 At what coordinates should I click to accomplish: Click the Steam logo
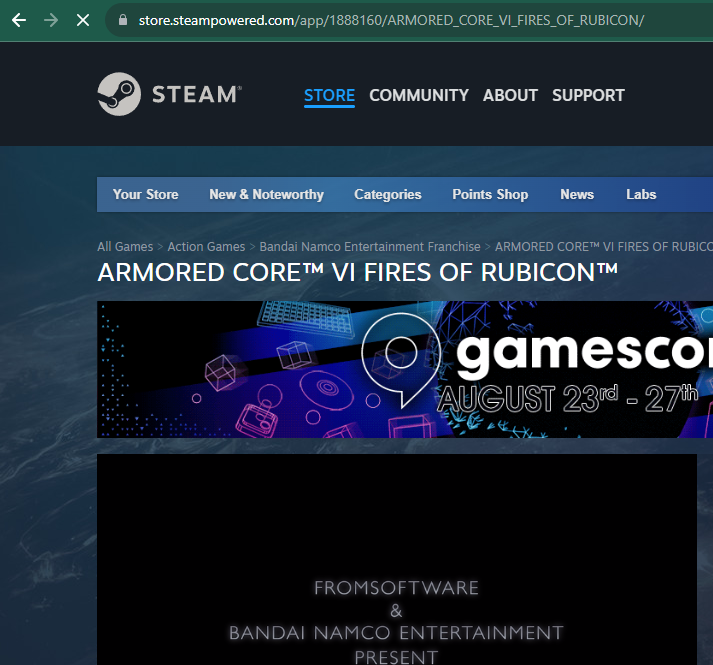point(169,94)
